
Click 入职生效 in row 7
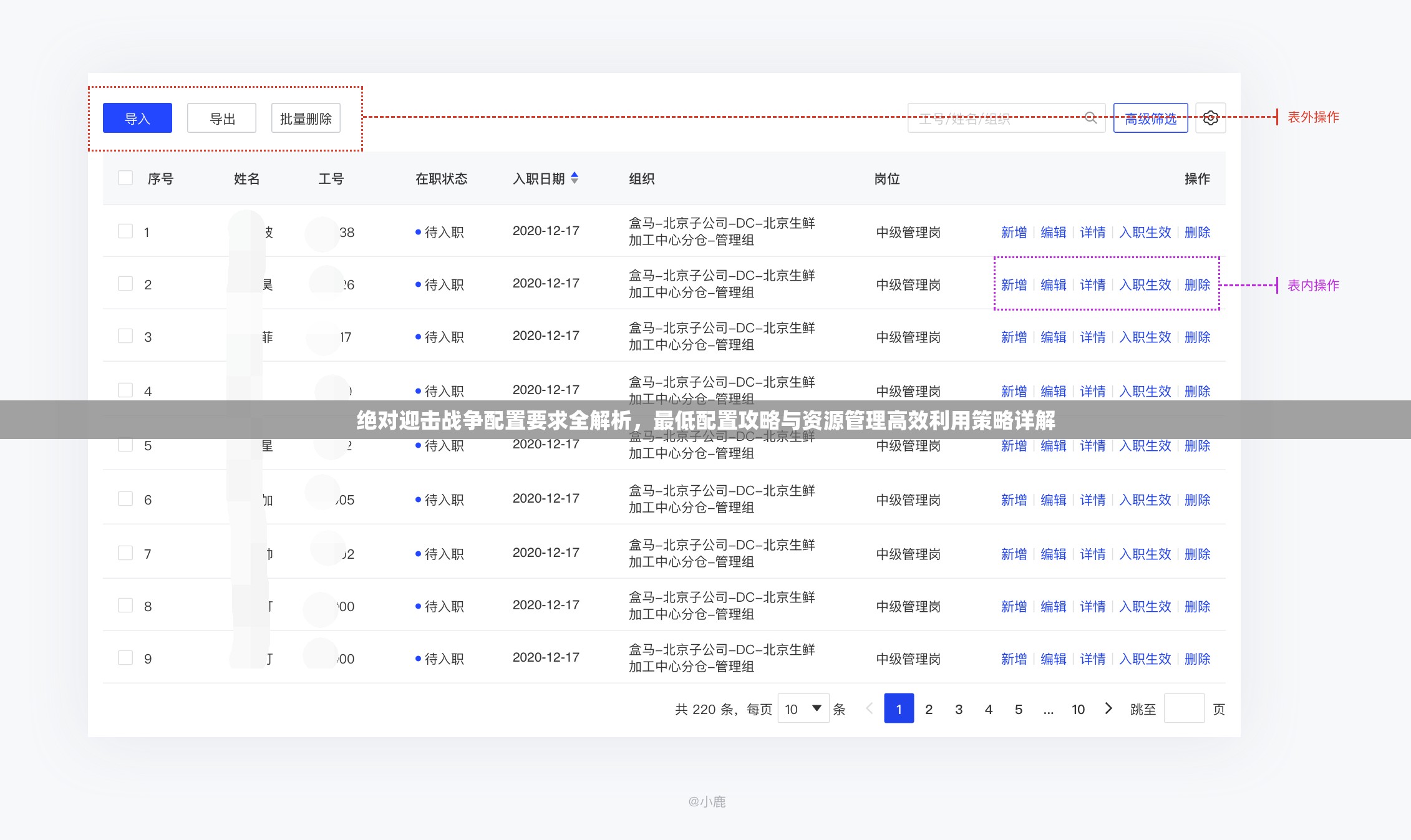1145,554
